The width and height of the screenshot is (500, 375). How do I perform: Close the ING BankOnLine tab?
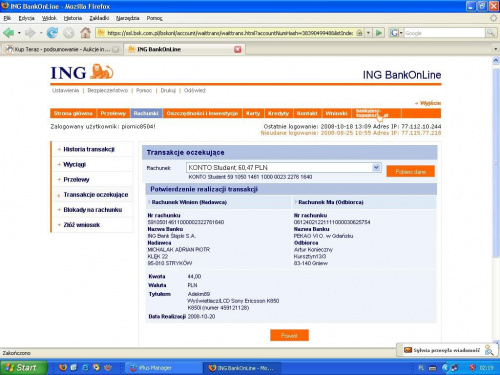[237, 49]
